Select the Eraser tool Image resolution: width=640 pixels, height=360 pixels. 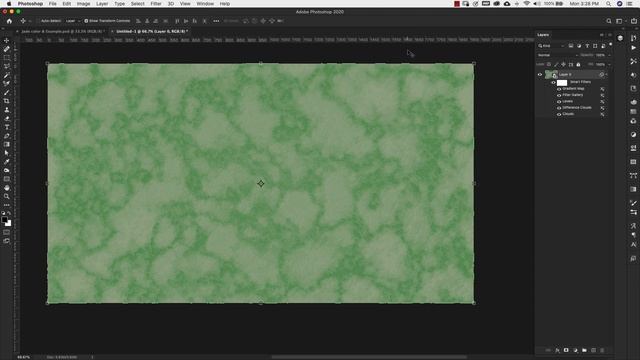7,118
